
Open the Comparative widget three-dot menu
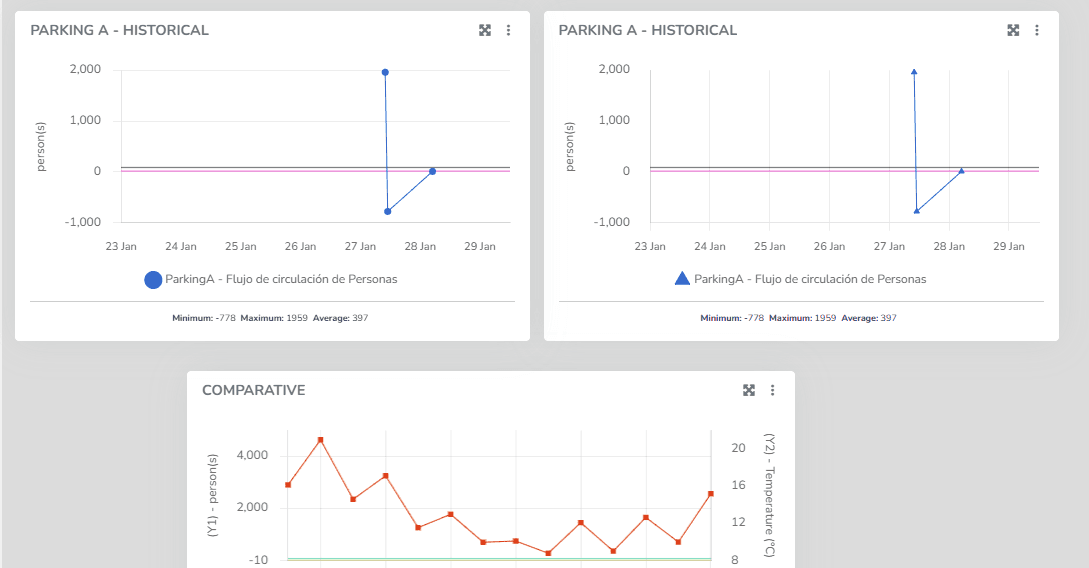(772, 390)
